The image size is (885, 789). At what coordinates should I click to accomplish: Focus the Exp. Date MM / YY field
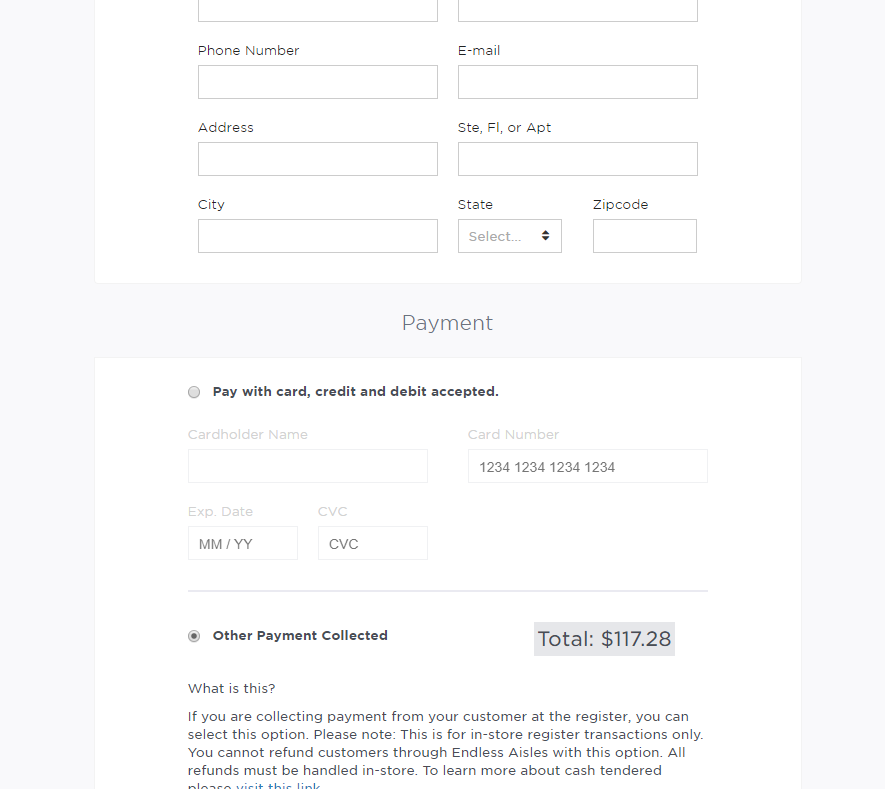pyautogui.click(x=242, y=543)
